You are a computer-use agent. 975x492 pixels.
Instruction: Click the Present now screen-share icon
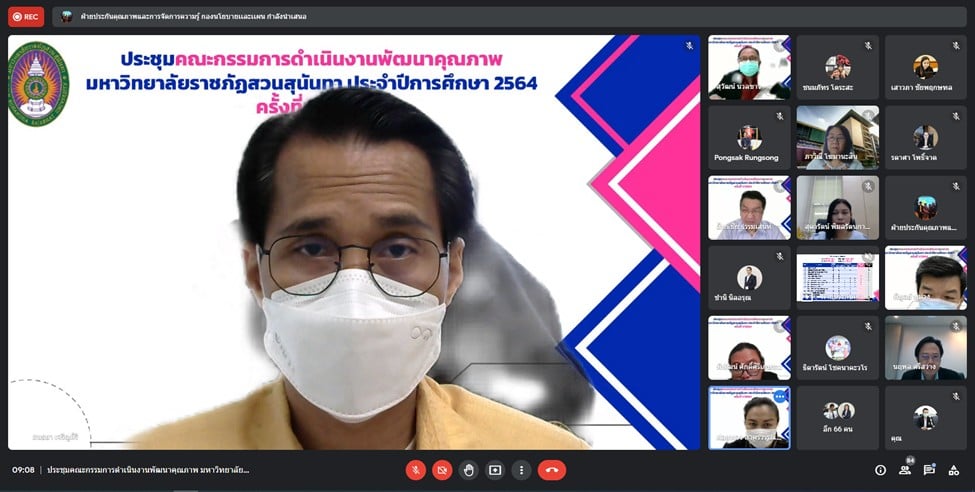click(495, 470)
